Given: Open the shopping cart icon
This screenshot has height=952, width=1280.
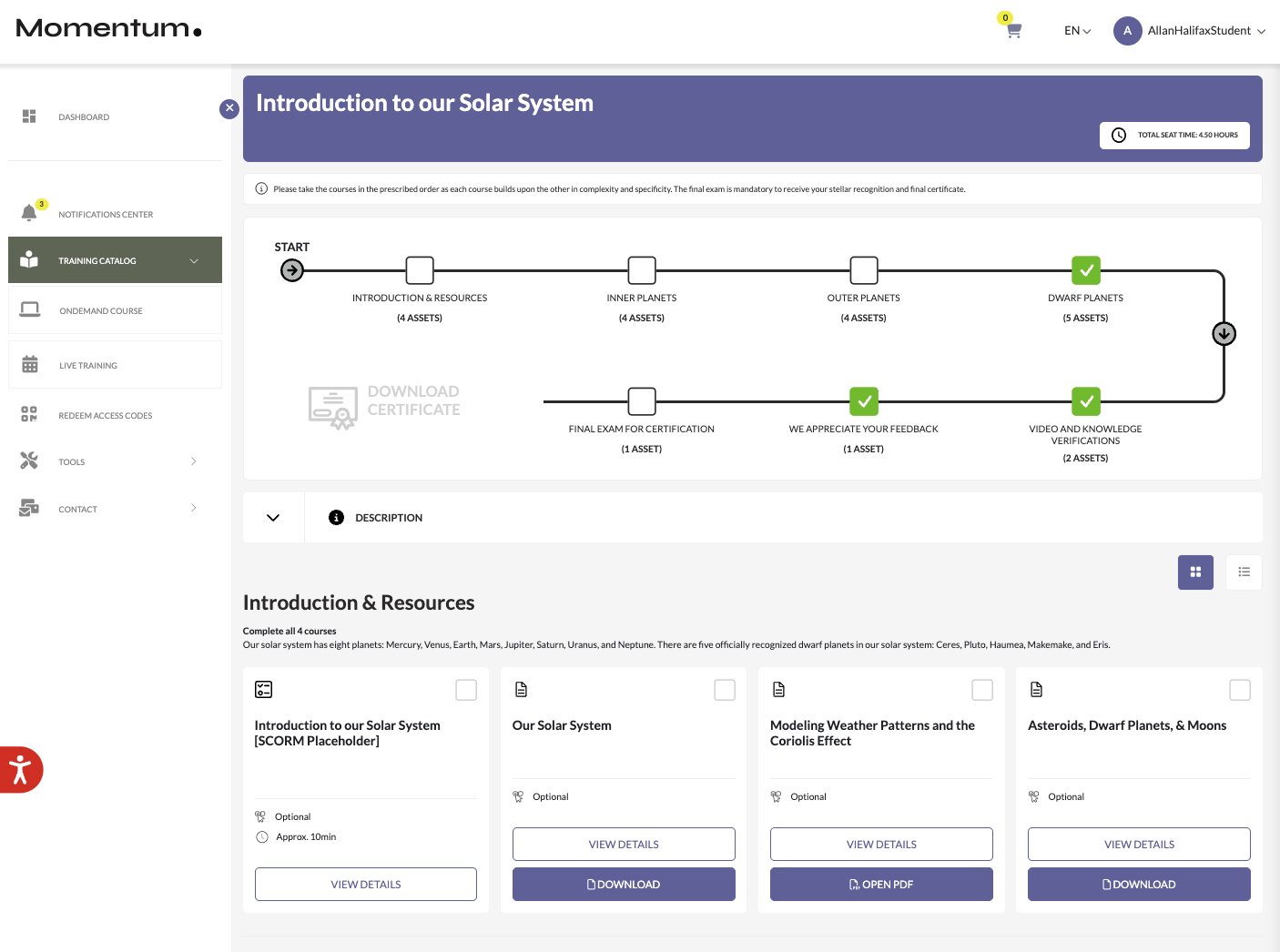Looking at the screenshot, I should coord(1013,31).
